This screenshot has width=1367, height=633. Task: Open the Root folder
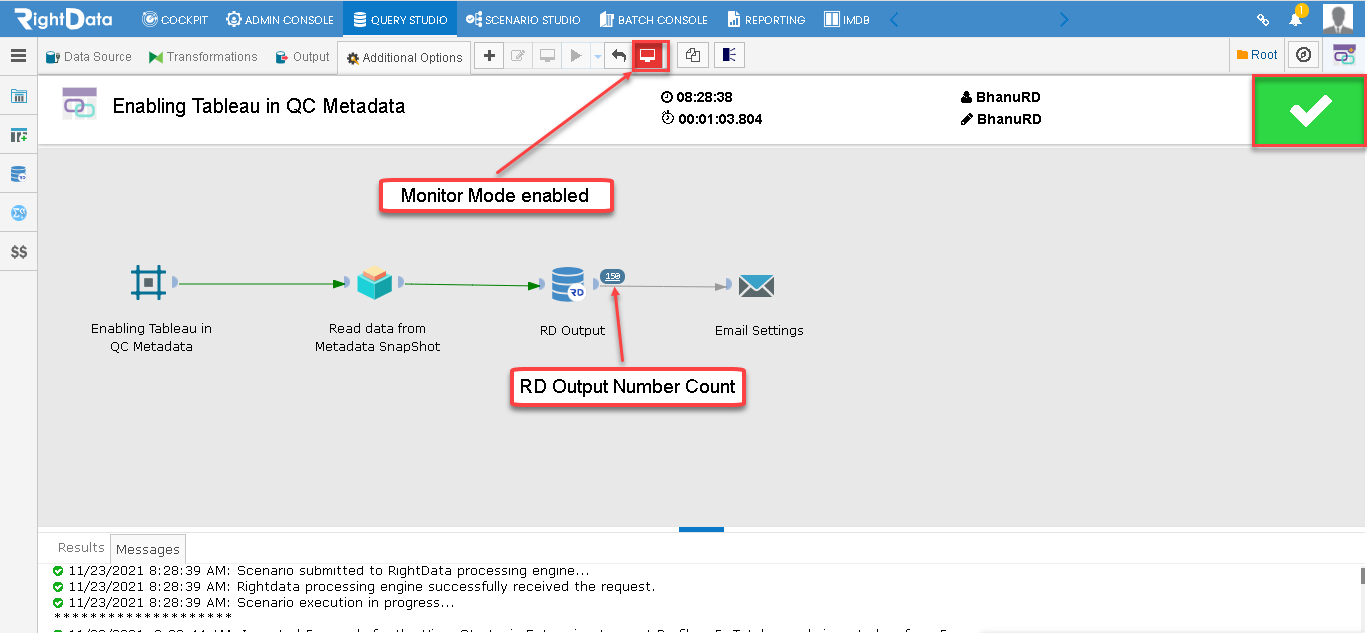tap(1257, 55)
